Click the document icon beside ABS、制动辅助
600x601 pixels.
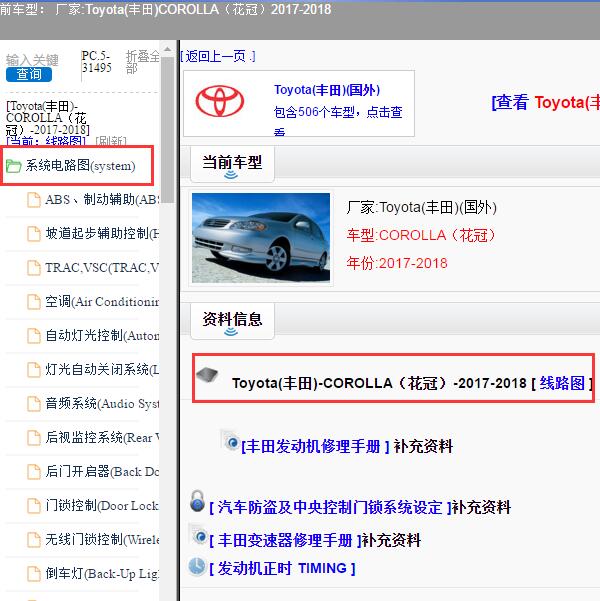coord(34,200)
